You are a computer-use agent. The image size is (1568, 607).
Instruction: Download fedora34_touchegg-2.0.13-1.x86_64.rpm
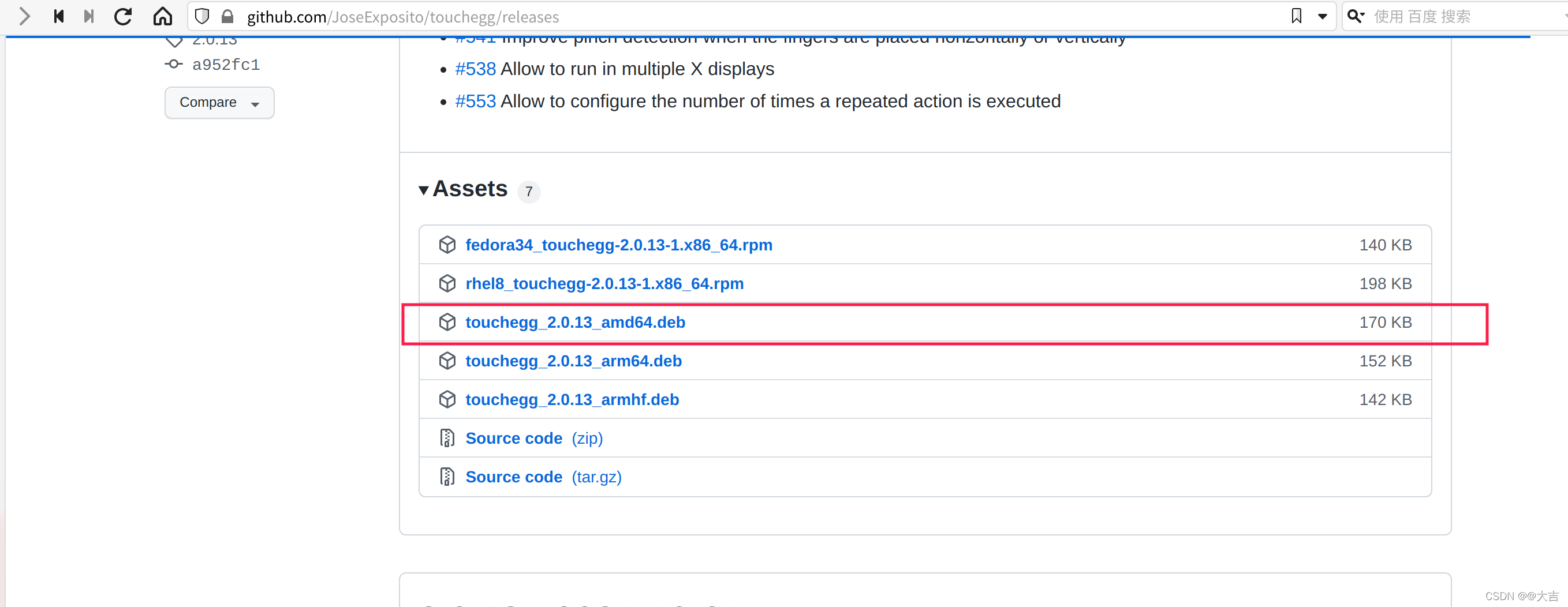618,245
